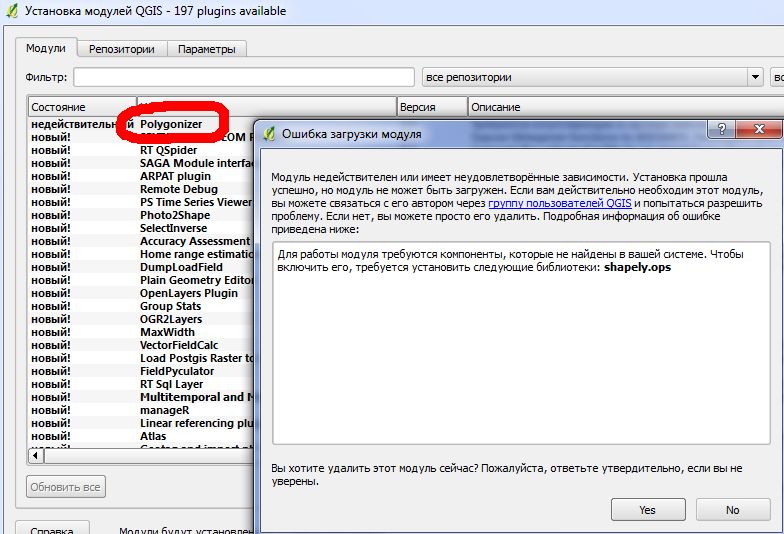Click the 'недействительный' status of Polygonizer
This screenshot has height=534, width=784.
tap(82, 124)
